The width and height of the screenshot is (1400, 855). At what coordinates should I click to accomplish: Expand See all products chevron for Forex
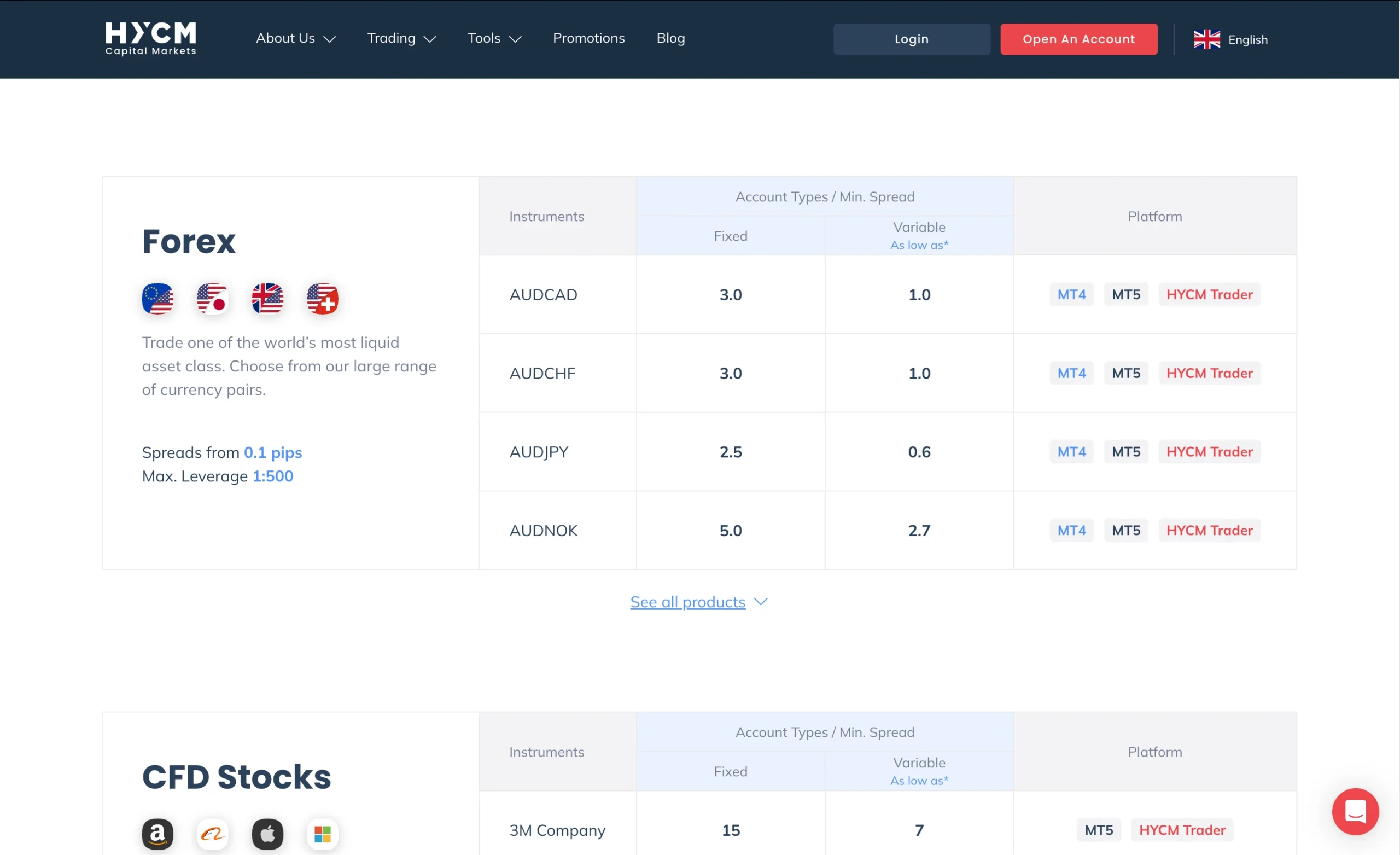(x=761, y=602)
